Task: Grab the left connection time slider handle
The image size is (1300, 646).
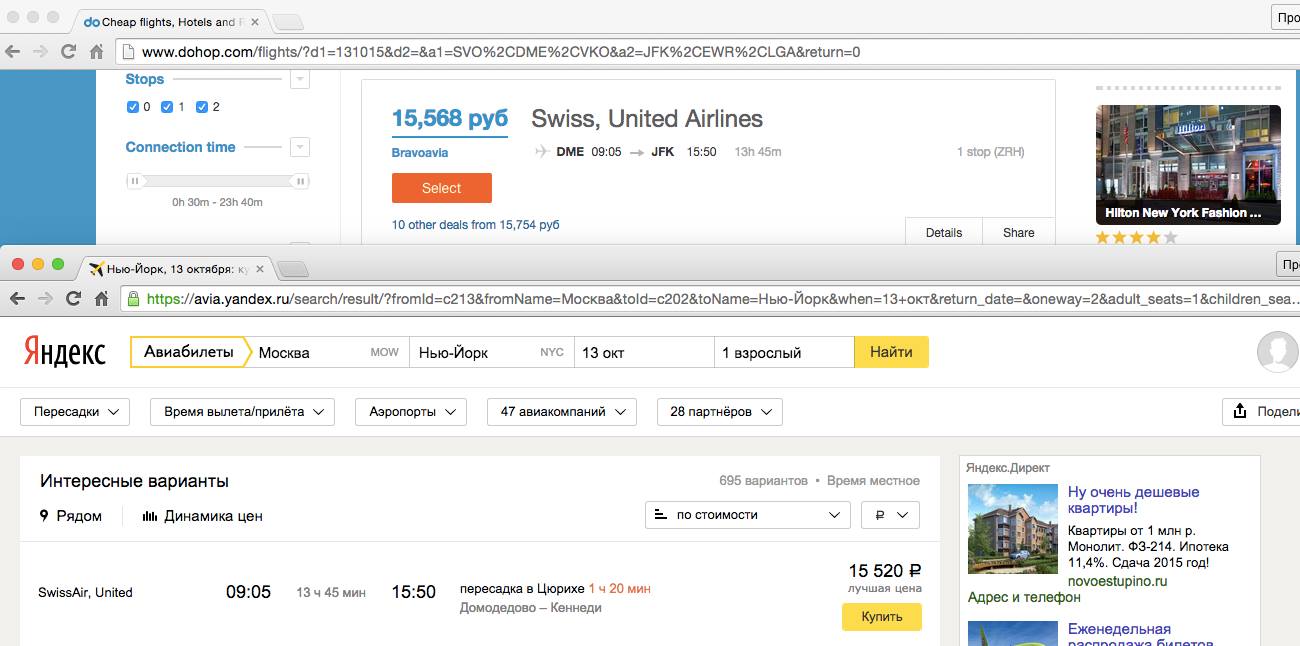Action: (x=135, y=181)
